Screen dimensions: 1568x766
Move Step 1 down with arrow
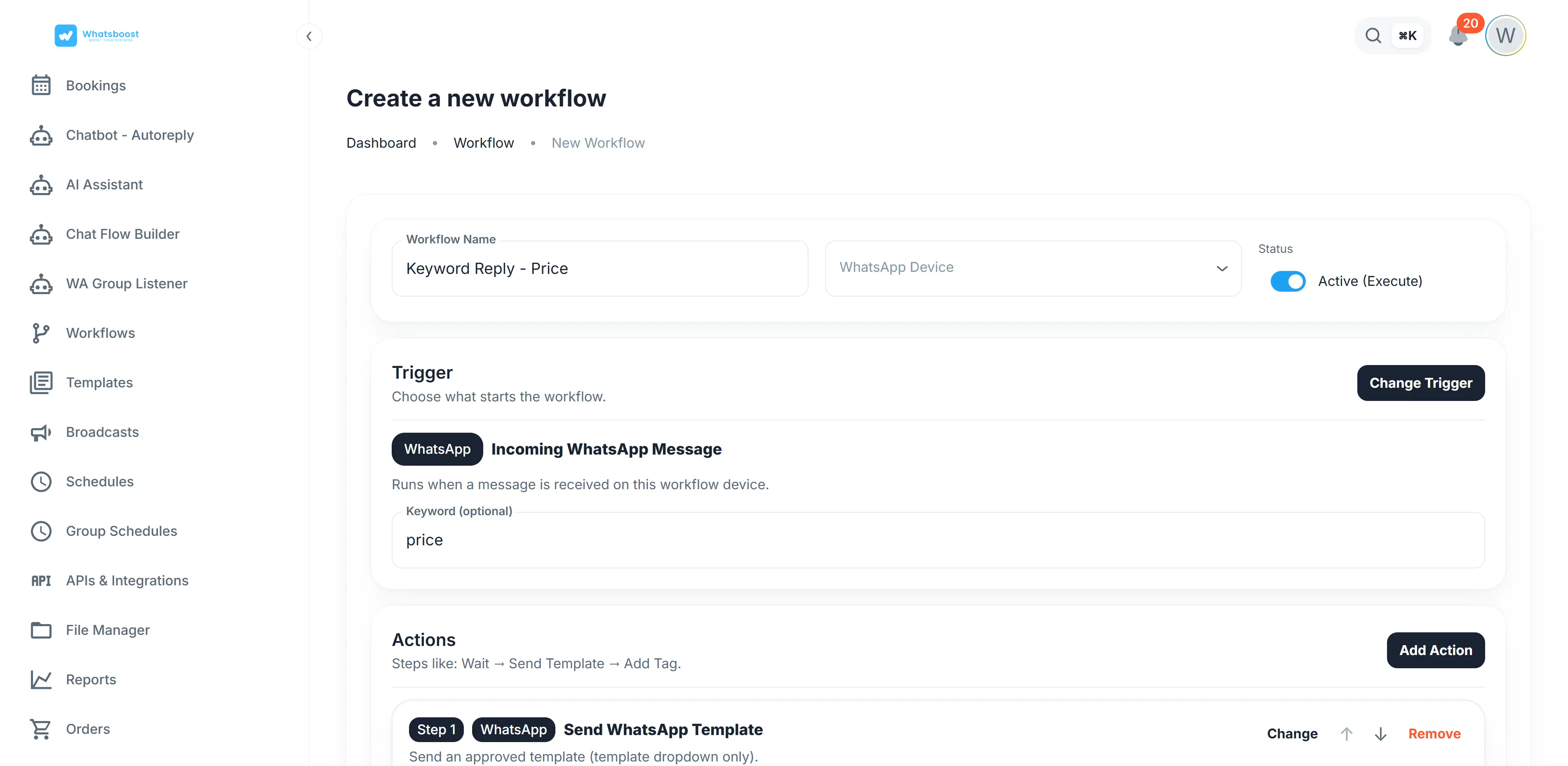pos(1380,734)
